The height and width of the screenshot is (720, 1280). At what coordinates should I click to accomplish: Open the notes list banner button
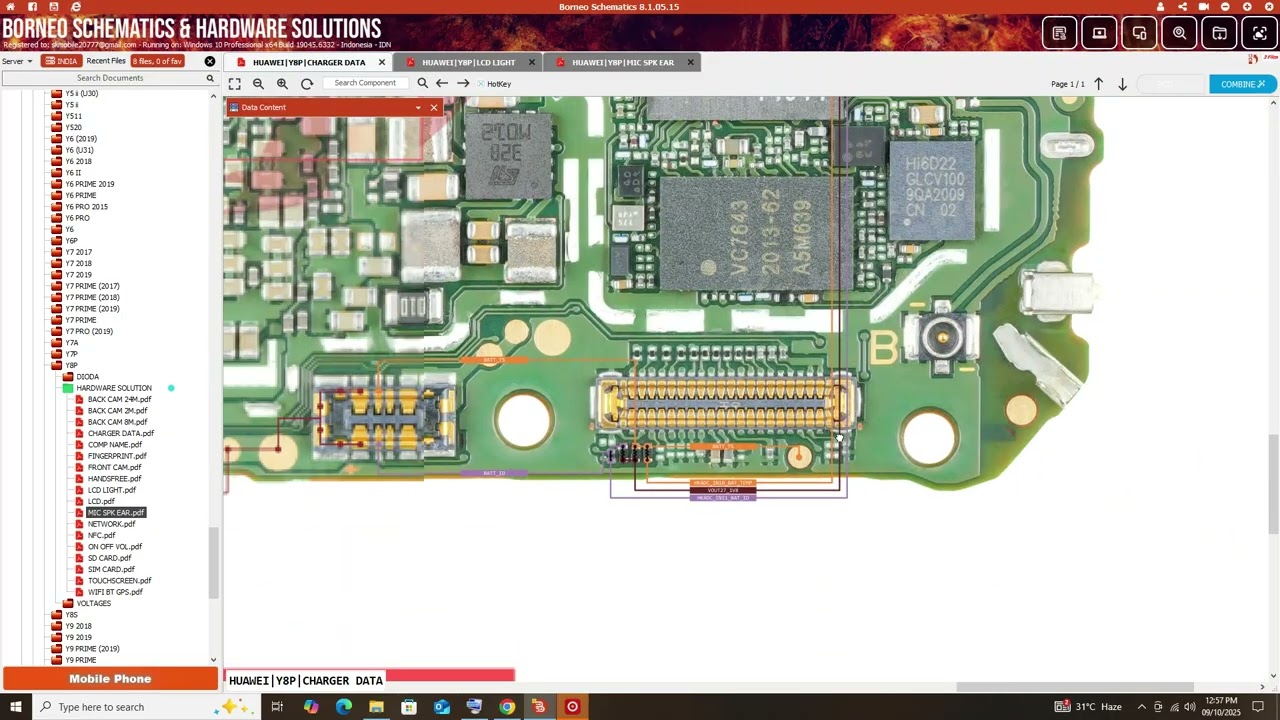[1059, 33]
